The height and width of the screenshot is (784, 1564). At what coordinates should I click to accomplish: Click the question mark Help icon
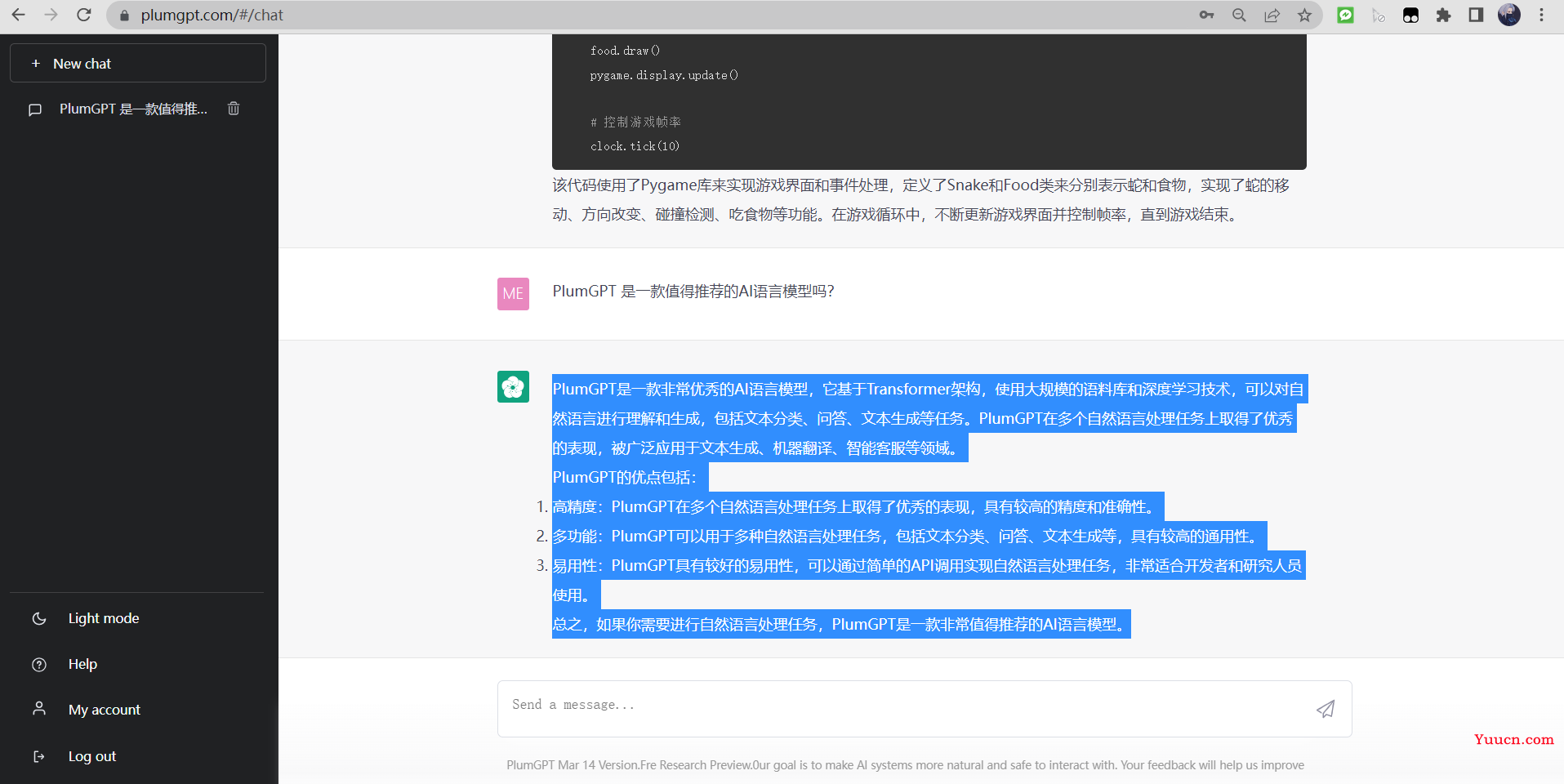pyautogui.click(x=39, y=665)
